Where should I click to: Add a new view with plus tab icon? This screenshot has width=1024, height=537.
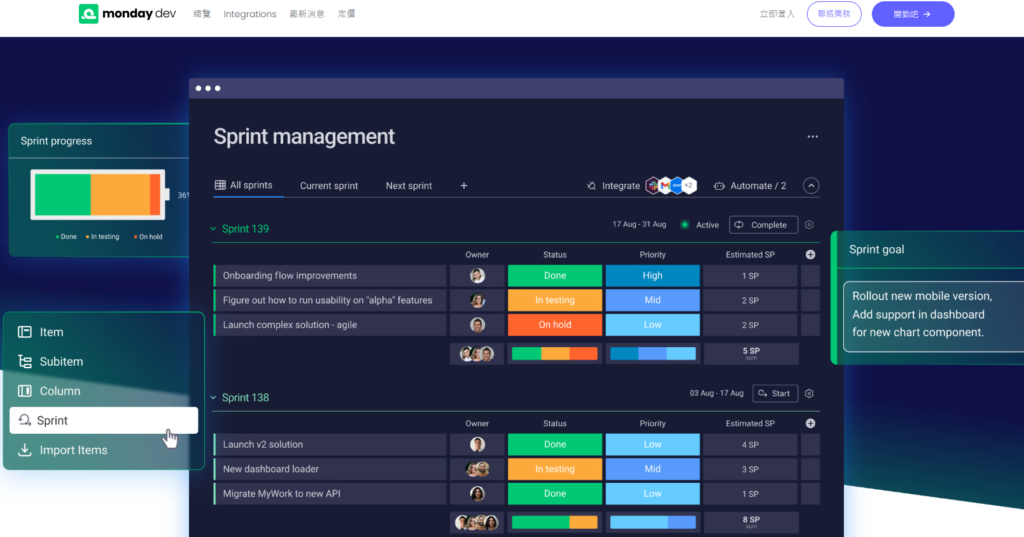pyautogui.click(x=464, y=186)
